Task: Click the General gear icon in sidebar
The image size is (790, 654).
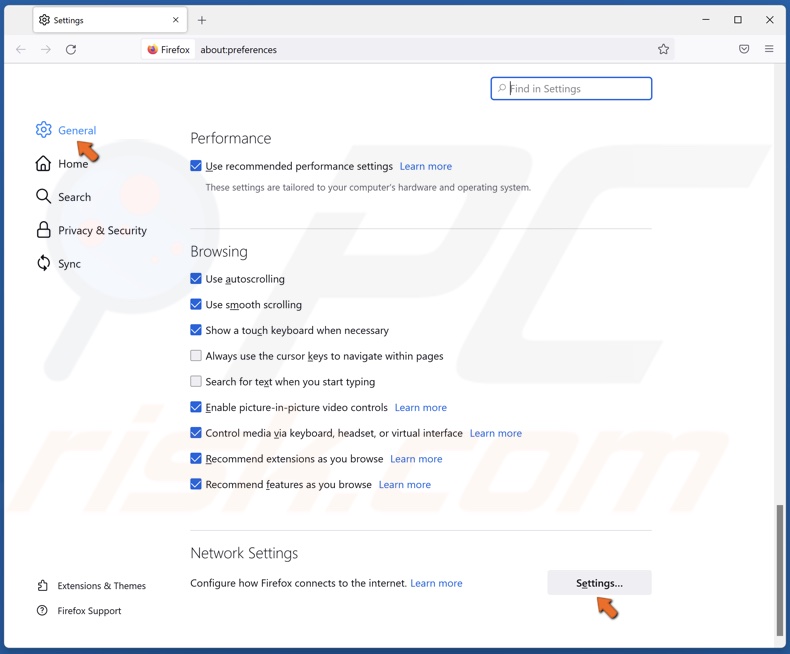Action: tap(43, 129)
